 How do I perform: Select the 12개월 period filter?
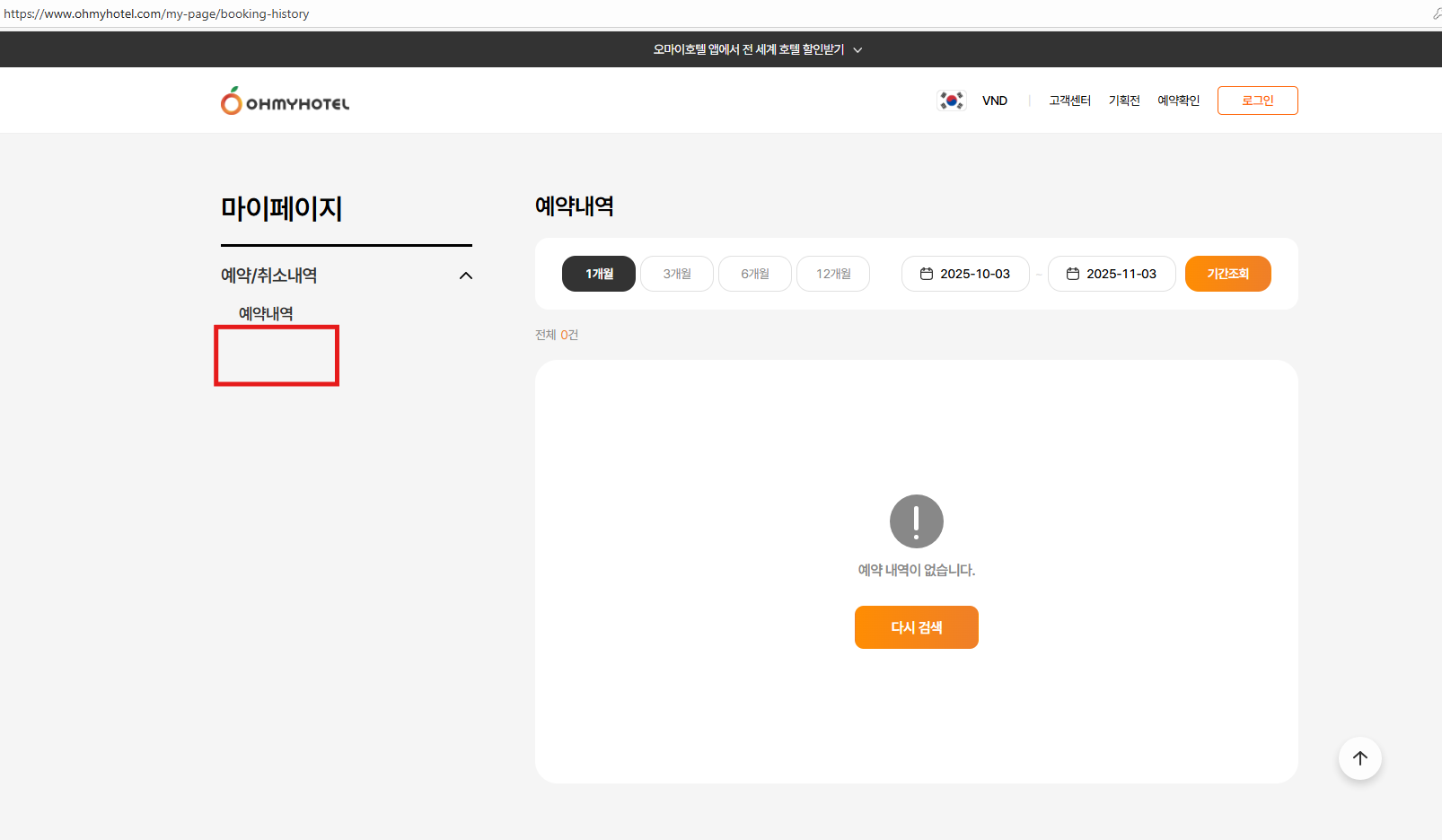[833, 274]
